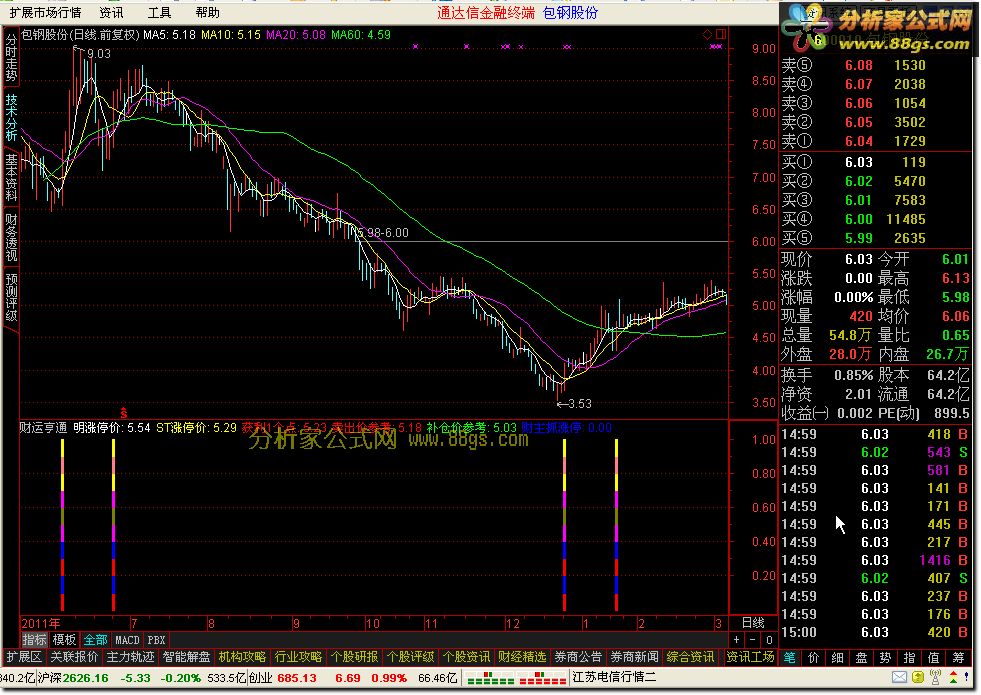Click the red split-window square icon above the chart
Viewport: 981px width, 695px height.
[721, 34]
